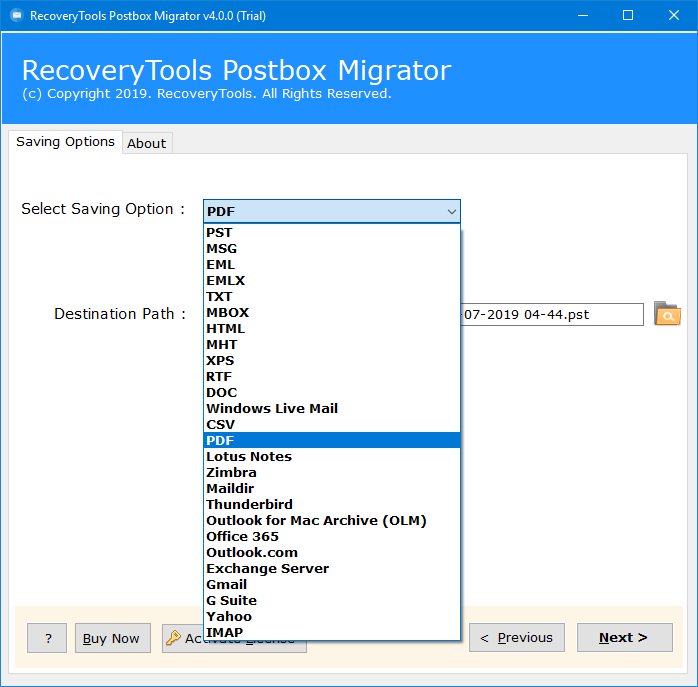Go back with the Previous button
This screenshot has height=687, width=698.
click(x=516, y=638)
